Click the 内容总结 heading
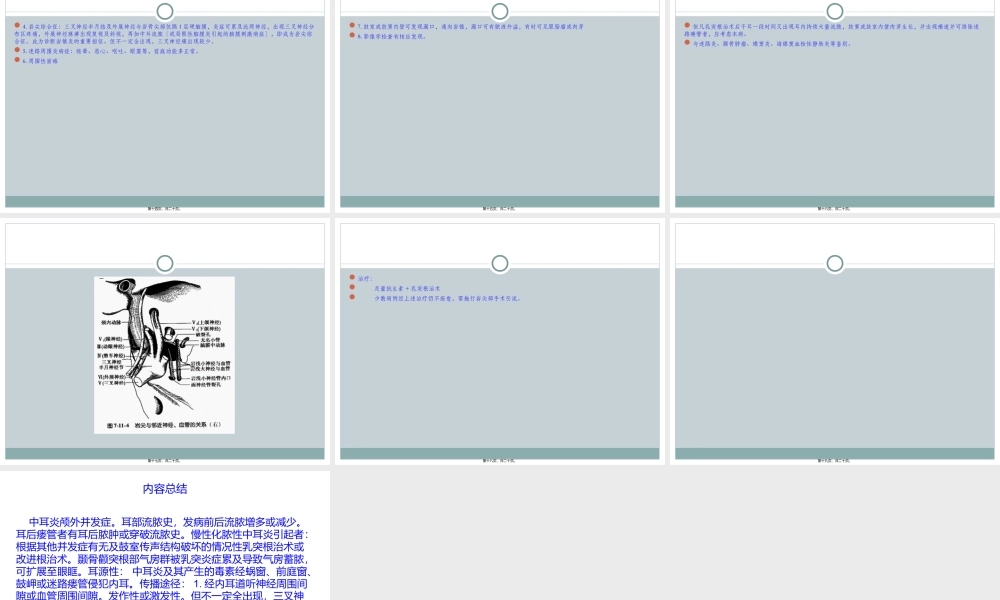Viewport: 1000px width, 600px height. click(x=165, y=489)
